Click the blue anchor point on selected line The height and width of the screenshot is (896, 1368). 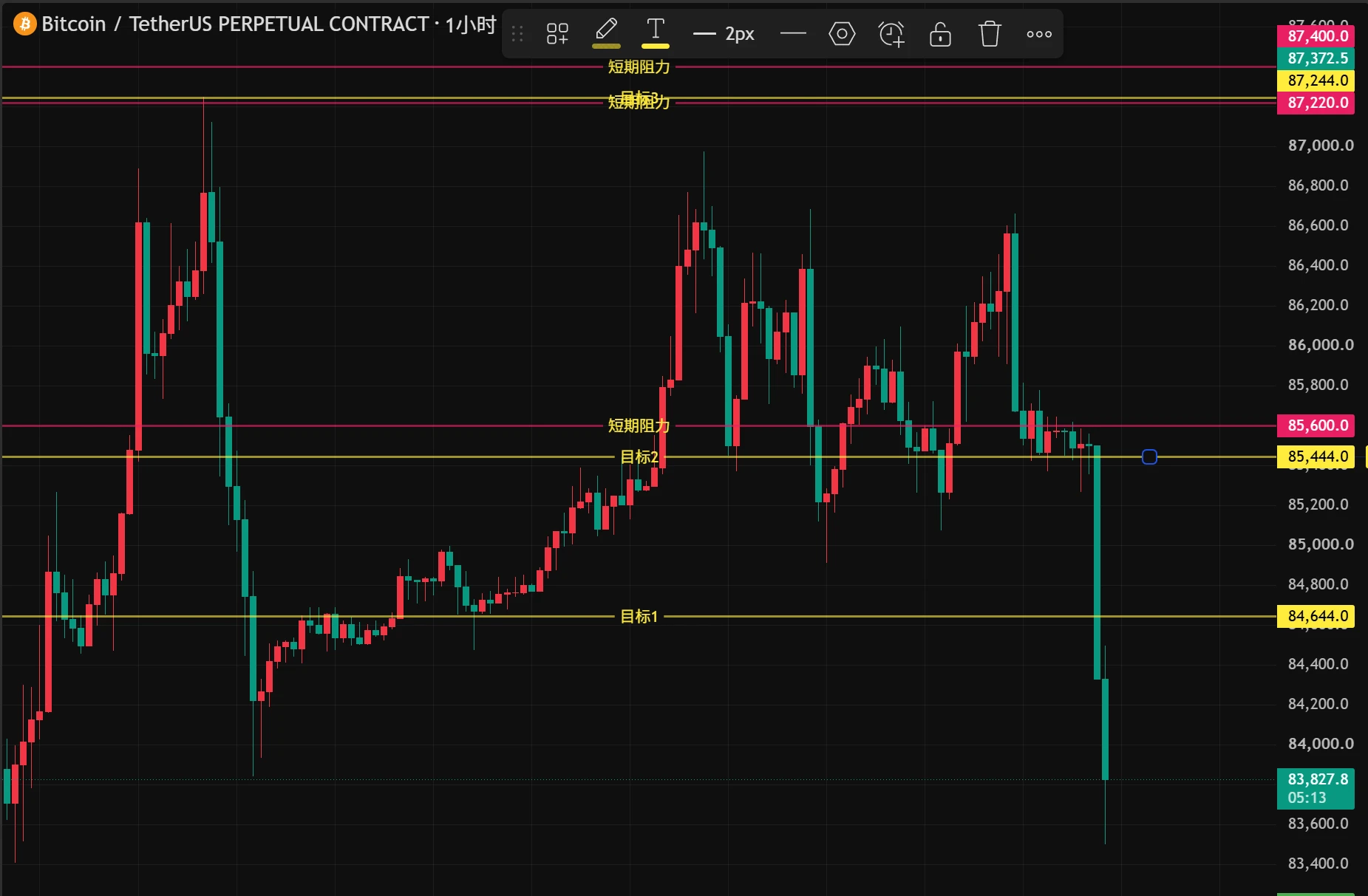point(1149,457)
